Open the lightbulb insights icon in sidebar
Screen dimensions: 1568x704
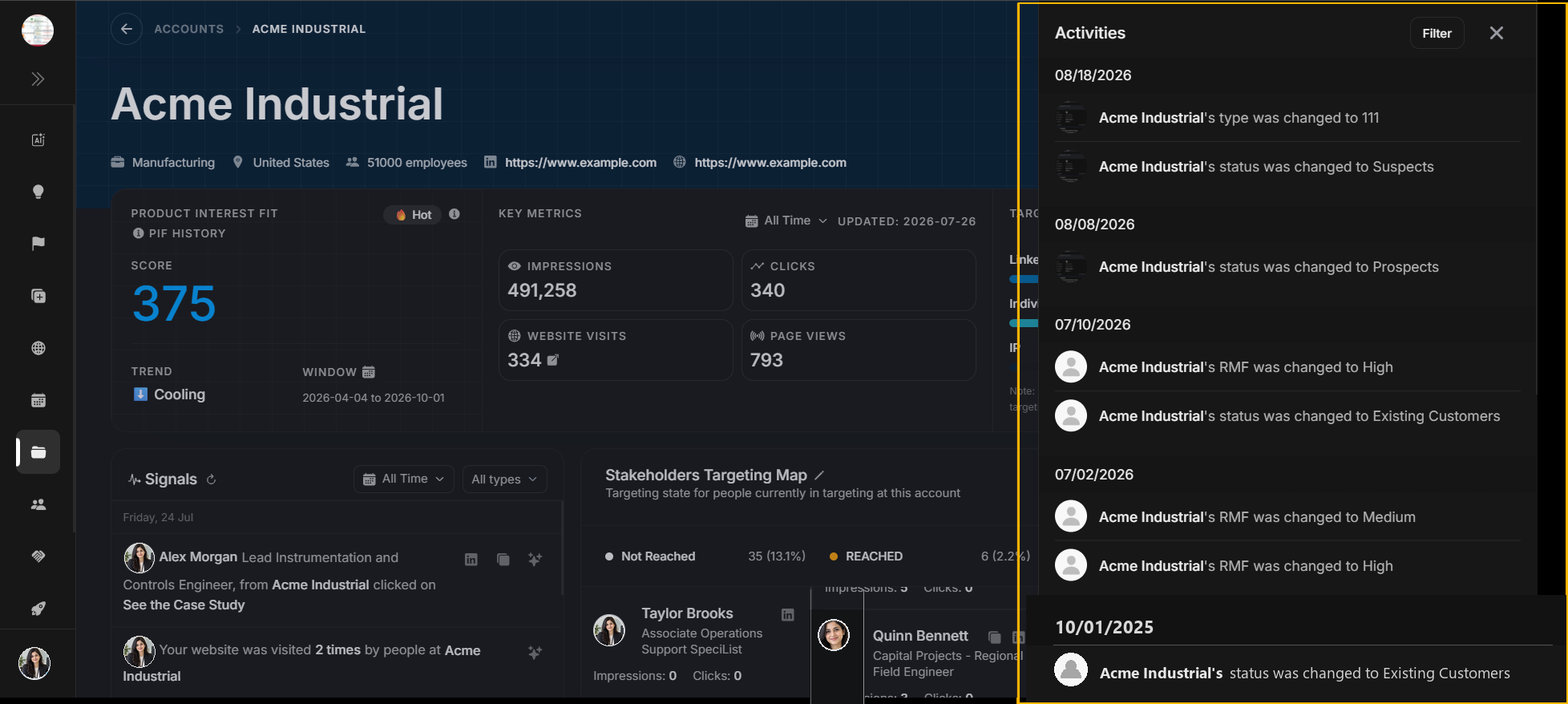(38, 192)
